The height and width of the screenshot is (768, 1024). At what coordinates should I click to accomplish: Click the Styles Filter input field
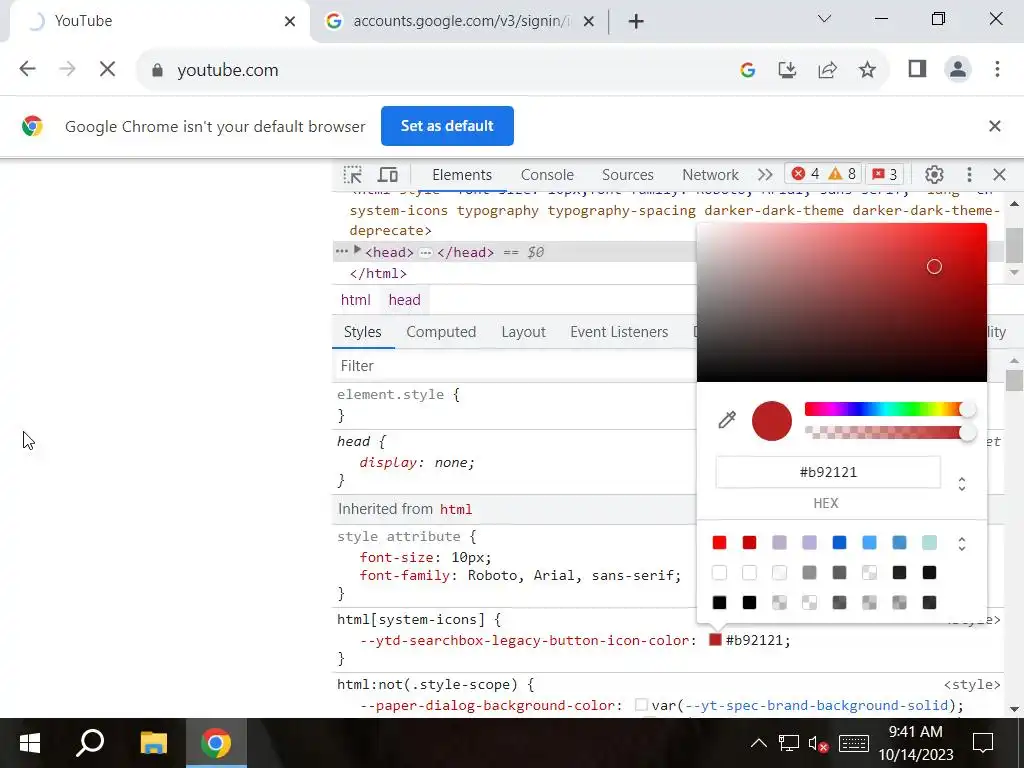[x=515, y=366]
